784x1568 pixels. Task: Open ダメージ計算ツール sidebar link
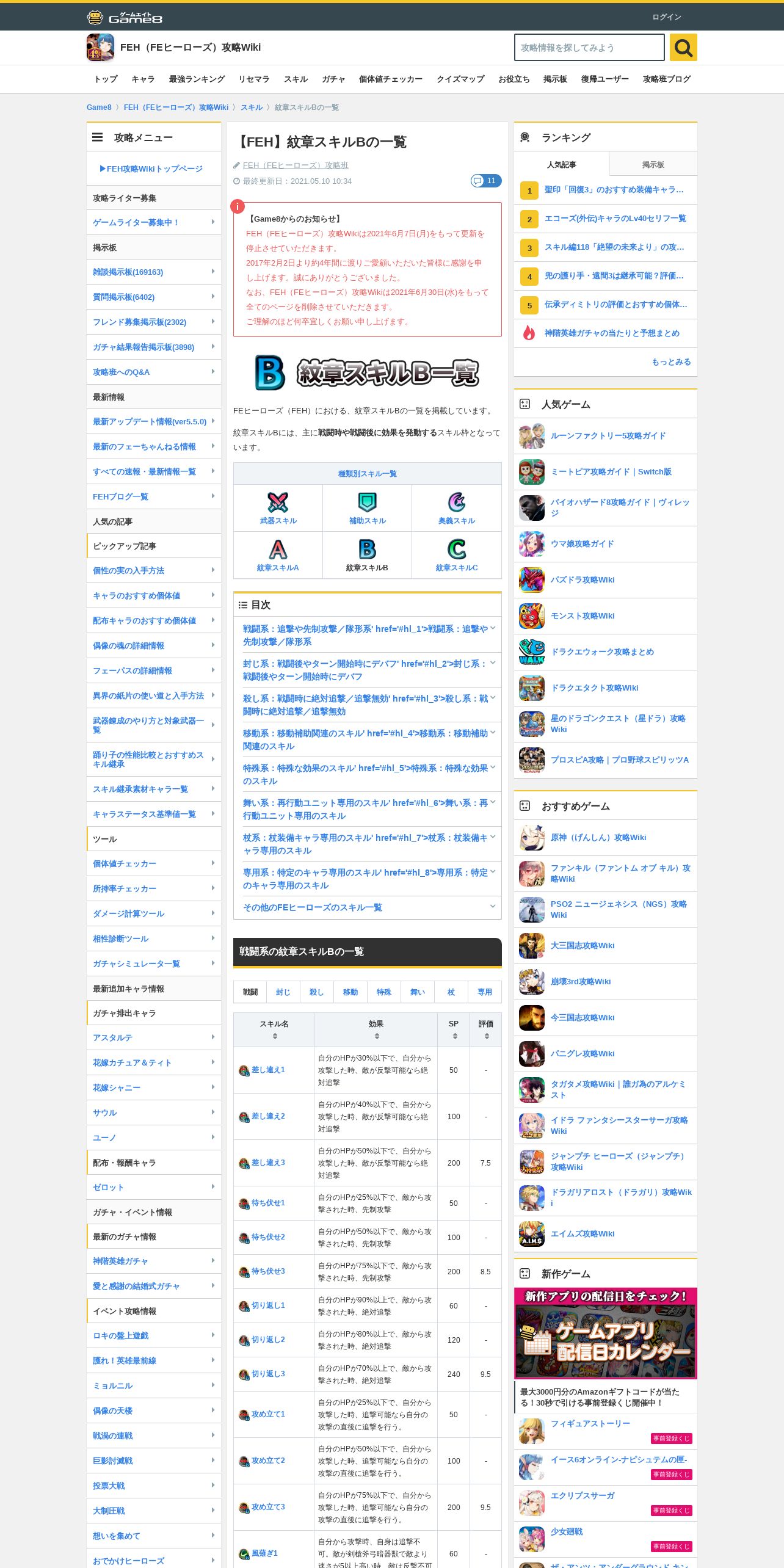click(154, 913)
